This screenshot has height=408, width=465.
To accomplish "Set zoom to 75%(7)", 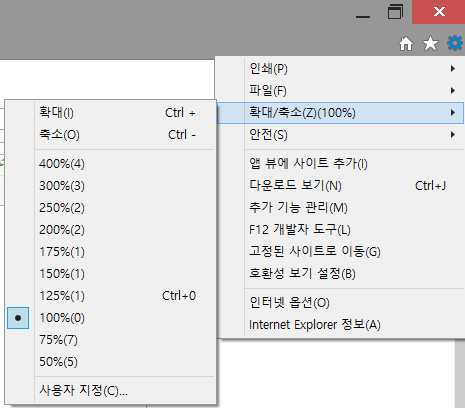I will click(110, 340).
